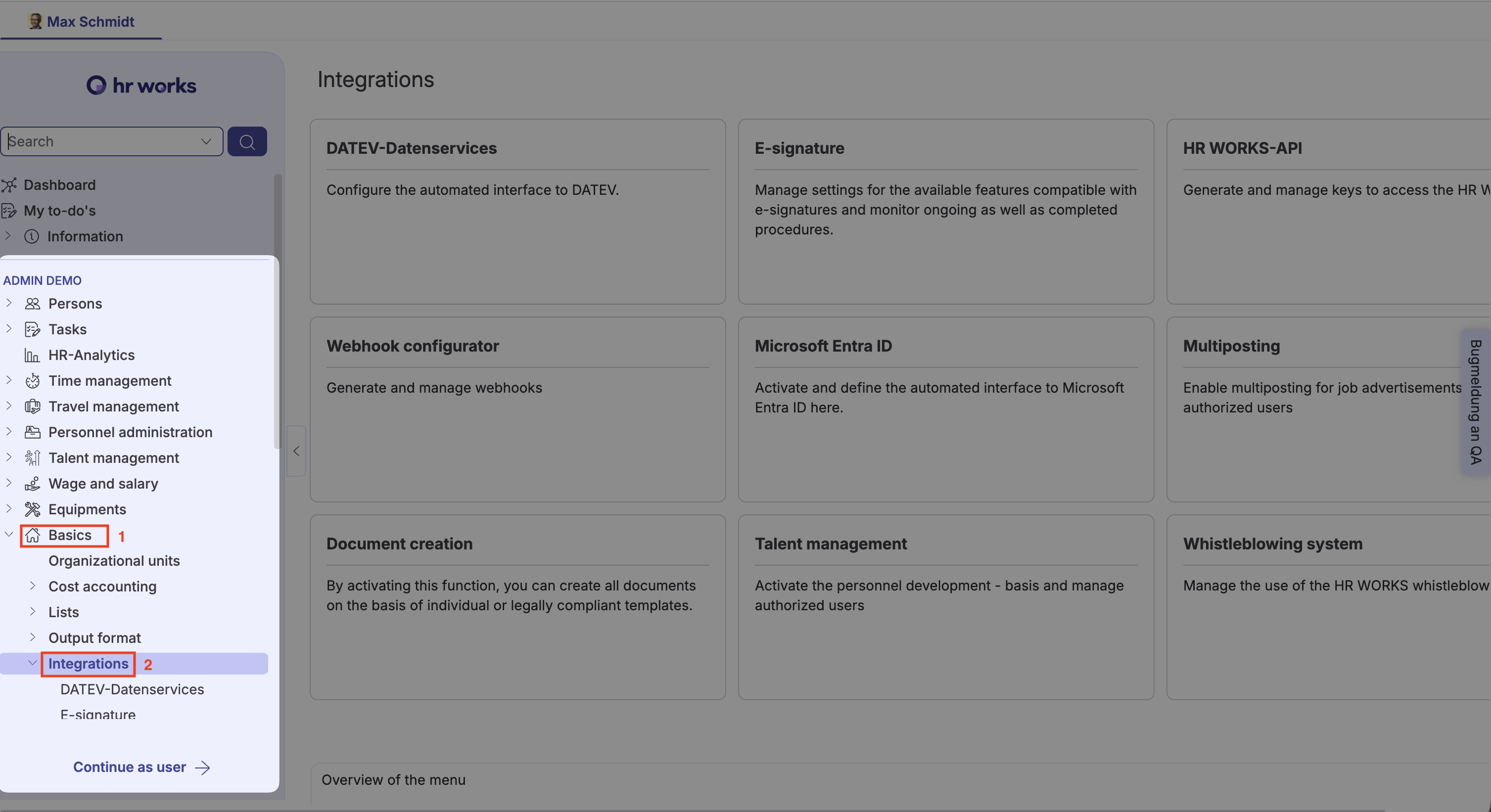This screenshot has height=812, width=1491.
Task: Click the HR-Analytics chart icon
Action: [x=33, y=356]
